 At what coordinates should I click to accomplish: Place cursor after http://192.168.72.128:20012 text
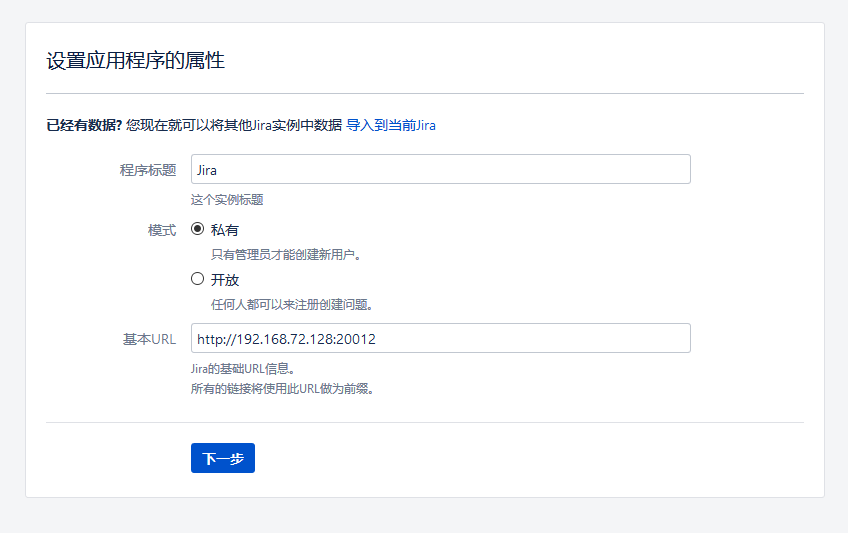tap(377, 339)
